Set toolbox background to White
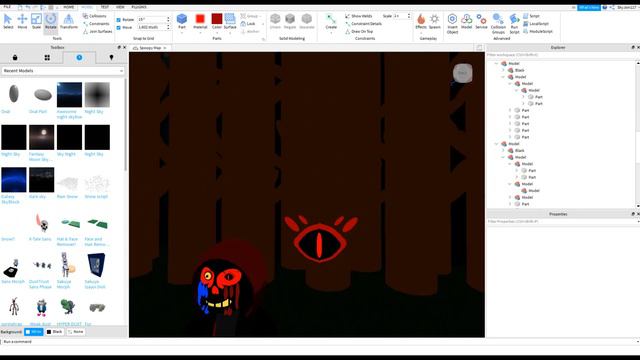The height and width of the screenshot is (360, 640). point(34,332)
